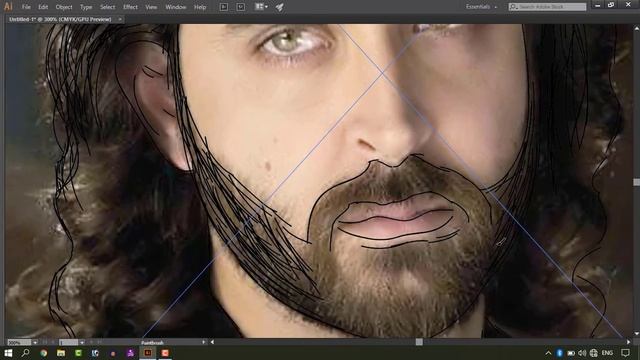Click the vertical scrollbar down arrow
Image resolution: width=640 pixels, height=360 pixels.
click(x=636, y=334)
